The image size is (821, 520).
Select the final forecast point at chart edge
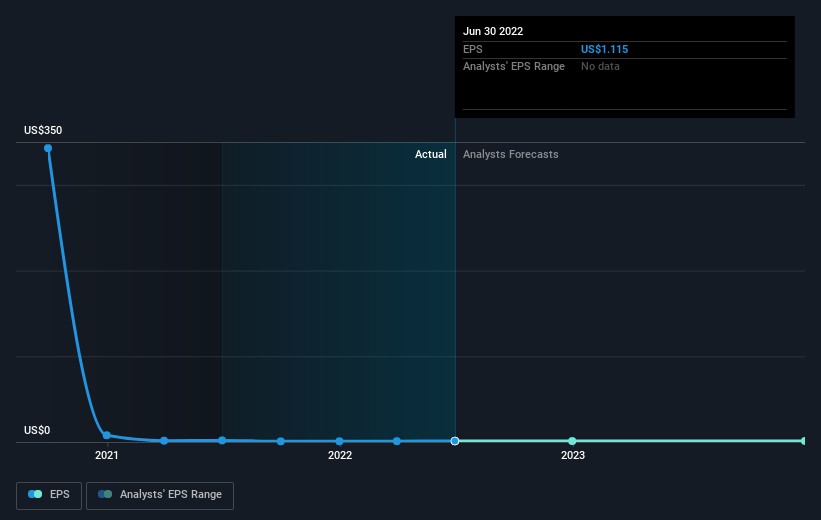tap(803, 441)
